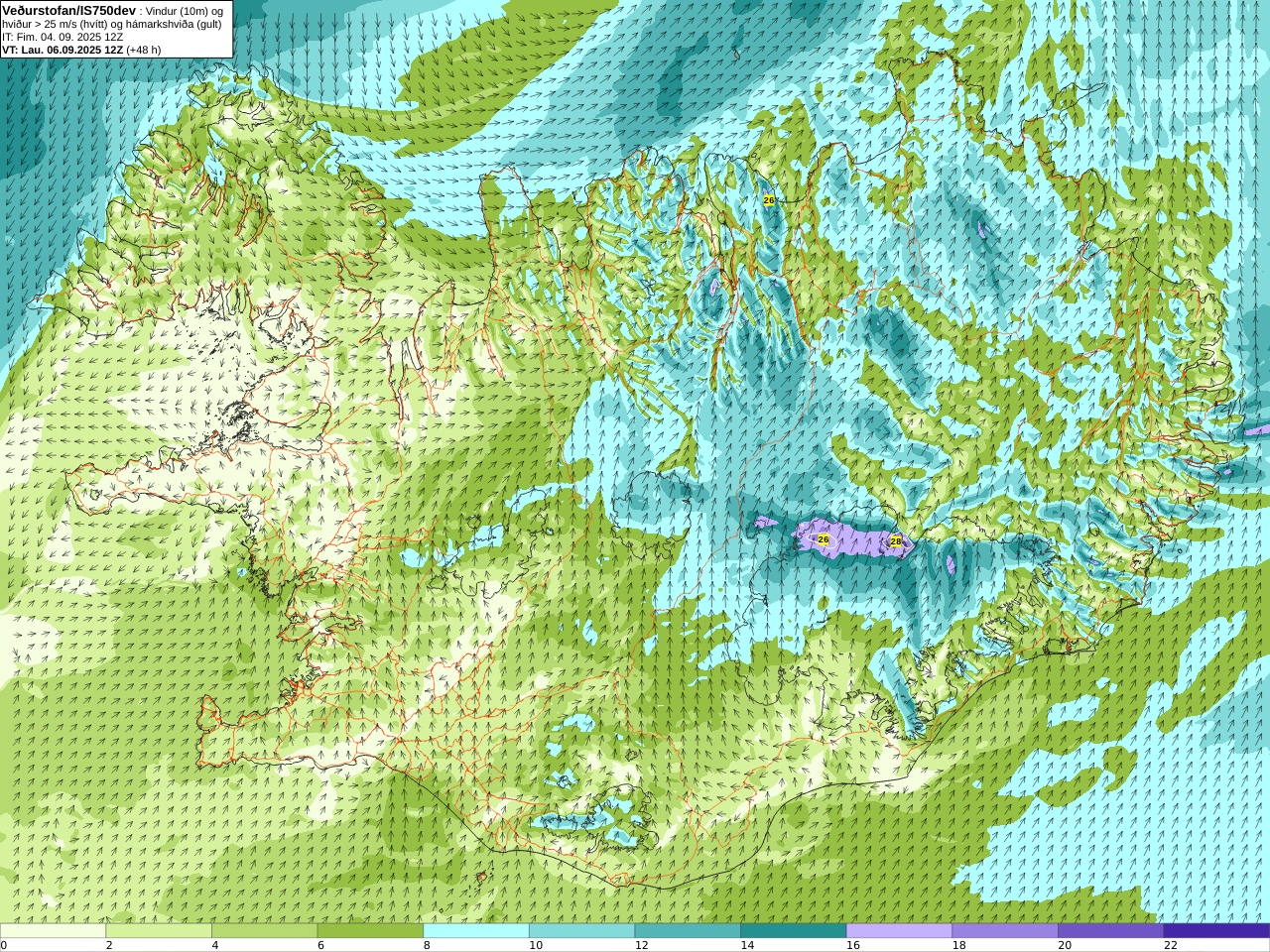Click the scale label 4
This screenshot has width=1270, height=952.
(215, 945)
